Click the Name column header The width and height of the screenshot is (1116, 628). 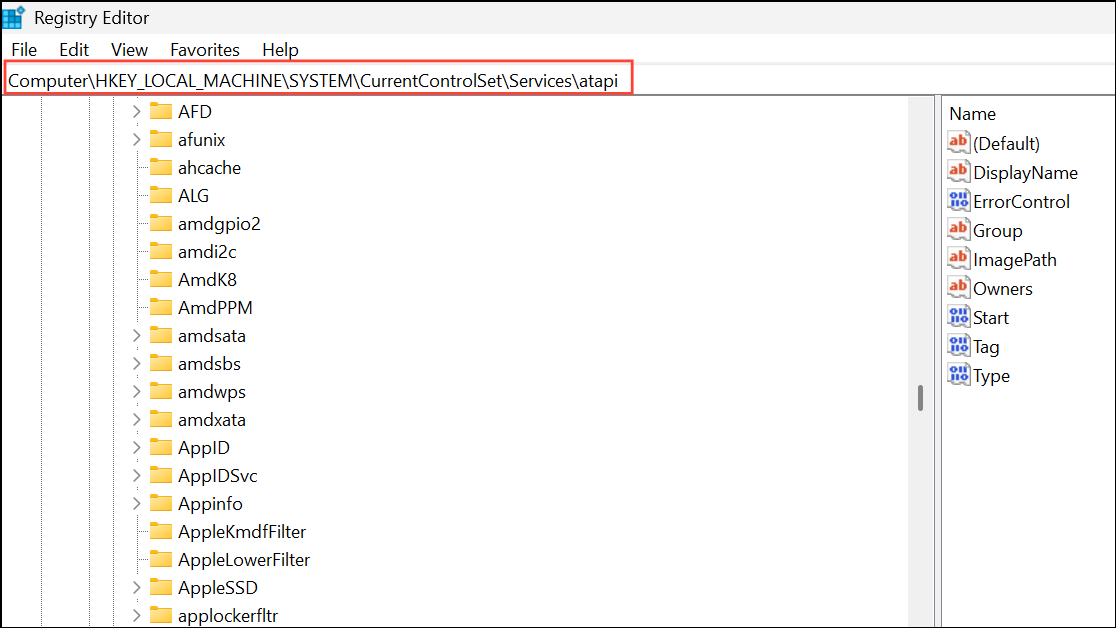point(972,114)
